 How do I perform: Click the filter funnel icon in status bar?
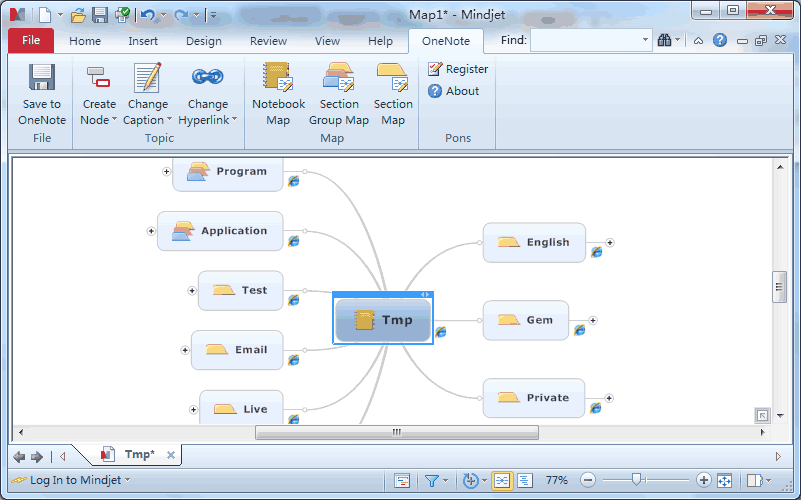(432, 481)
